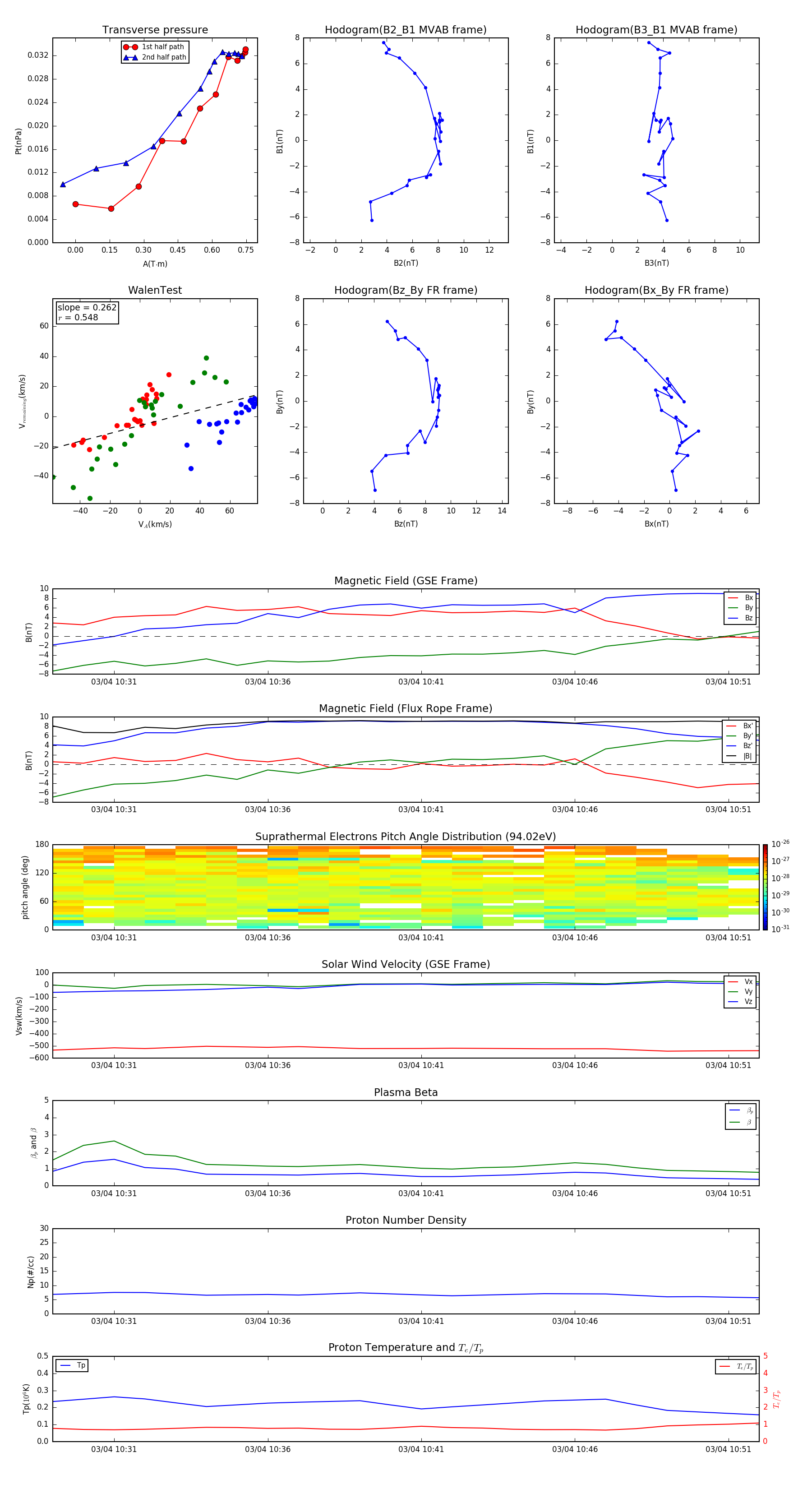The height and width of the screenshot is (1489, 812).
Task: Click 'V_A(km/s)' axis label in WalenTest
Action: tap(155, 524)
